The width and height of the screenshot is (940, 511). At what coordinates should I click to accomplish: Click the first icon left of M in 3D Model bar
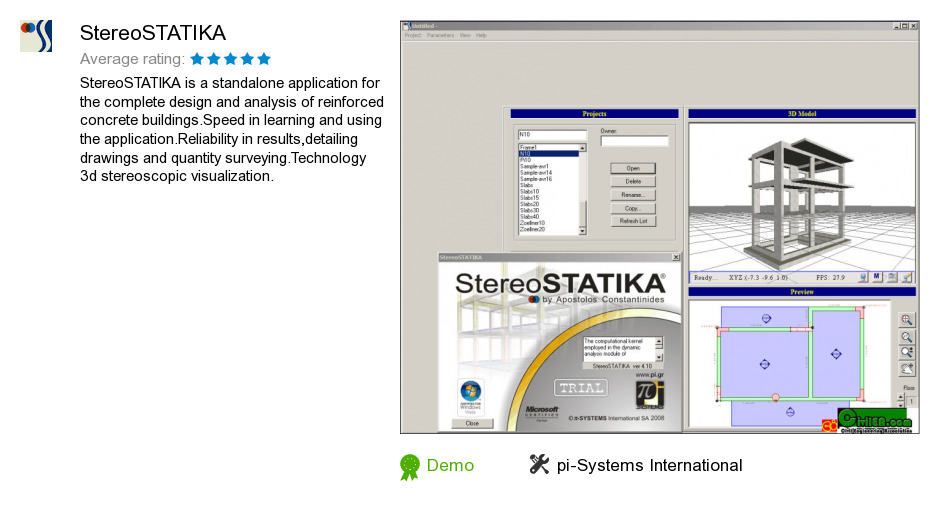point(863,277)
